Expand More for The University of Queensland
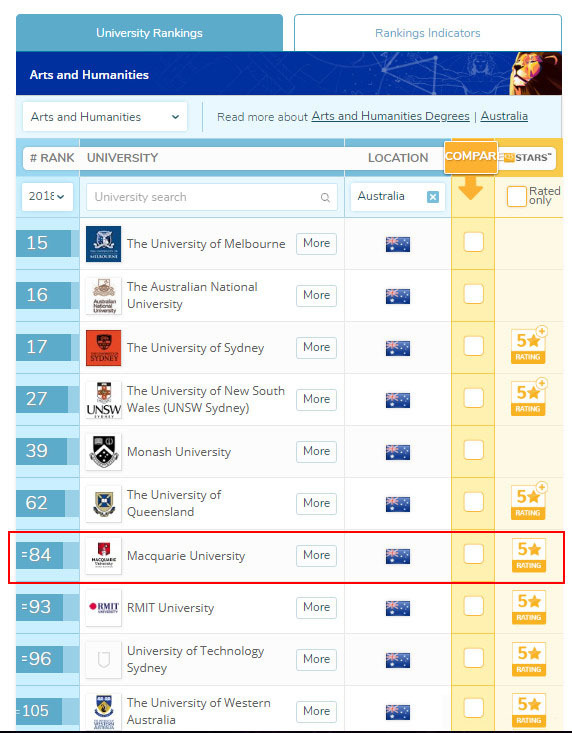Image resolution: width=572 pixels, height=733 pixels. click(x=316, y=503)
